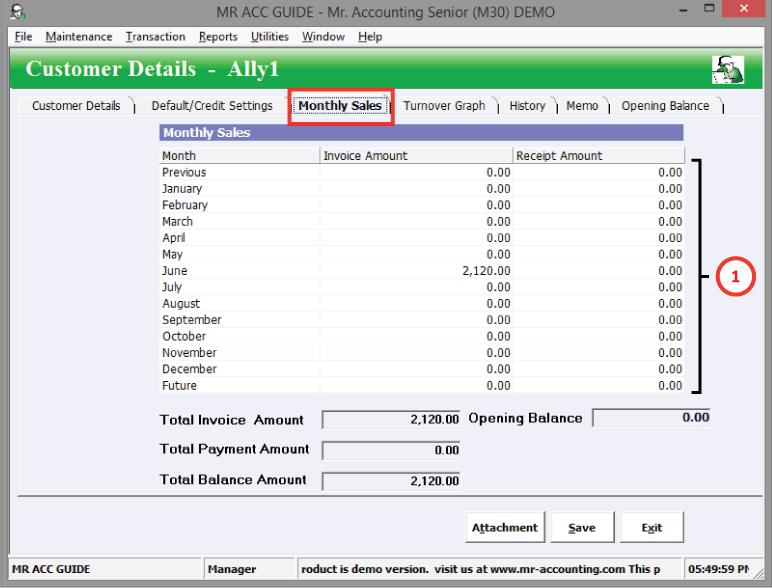Open the Memo tab

click(582, 106)
